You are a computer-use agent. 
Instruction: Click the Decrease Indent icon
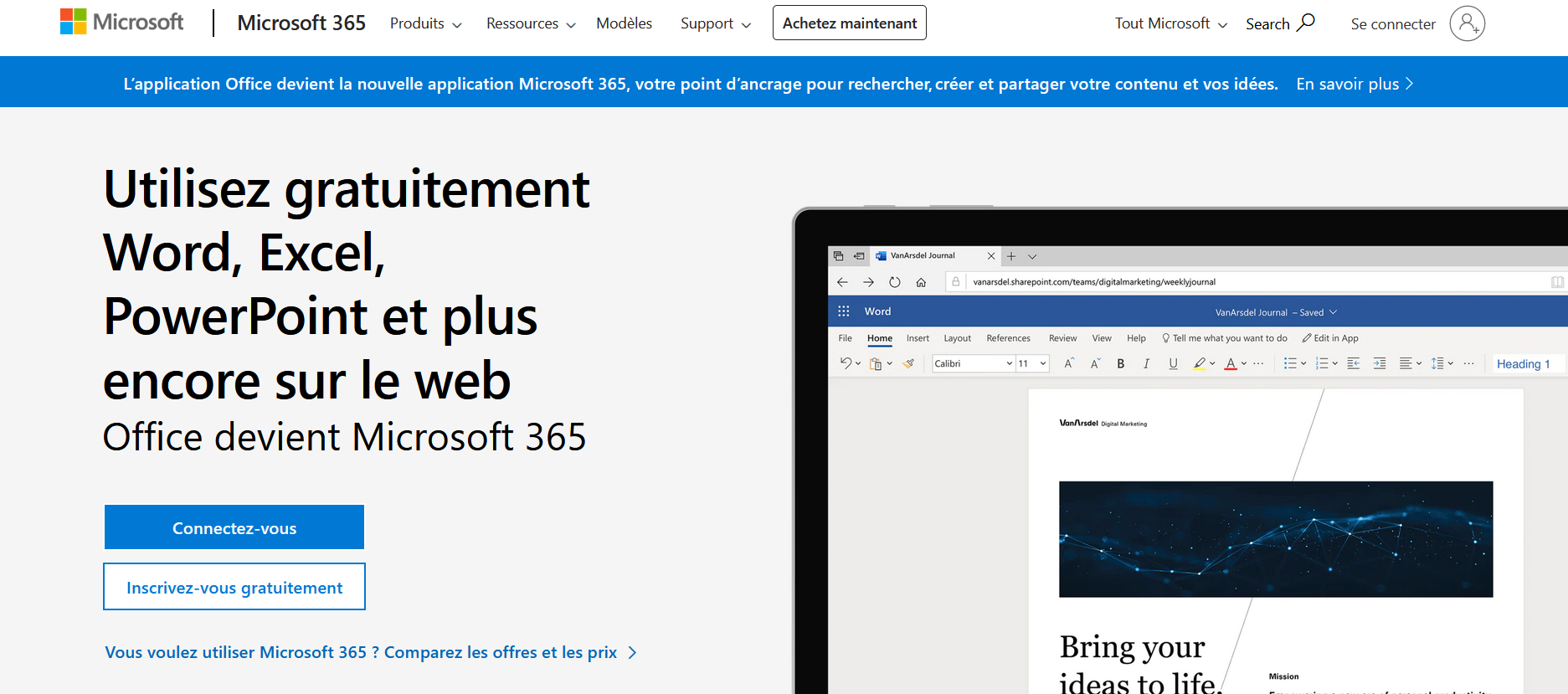pos(1353,363)
